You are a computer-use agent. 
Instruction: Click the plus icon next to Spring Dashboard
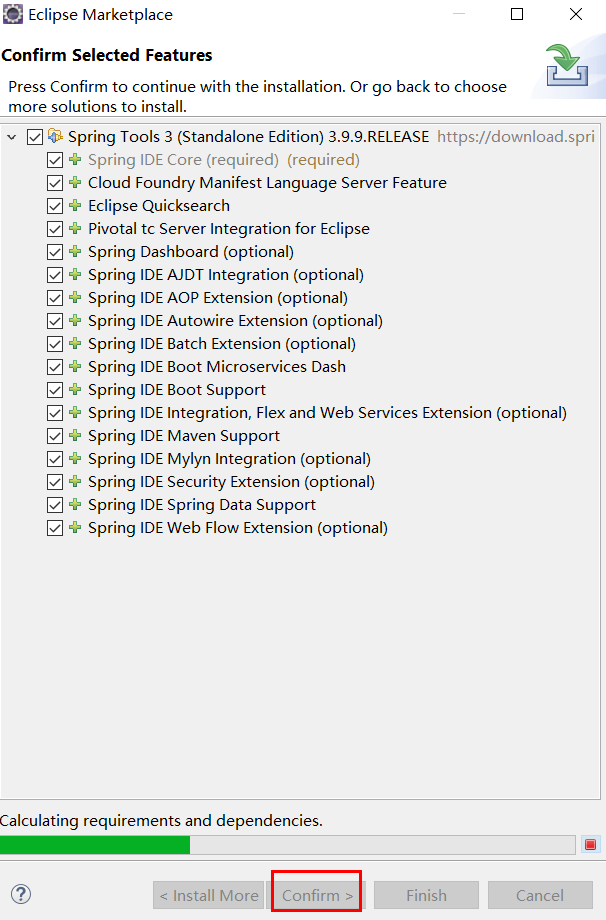pyautogui.click(x=75, y=251)
